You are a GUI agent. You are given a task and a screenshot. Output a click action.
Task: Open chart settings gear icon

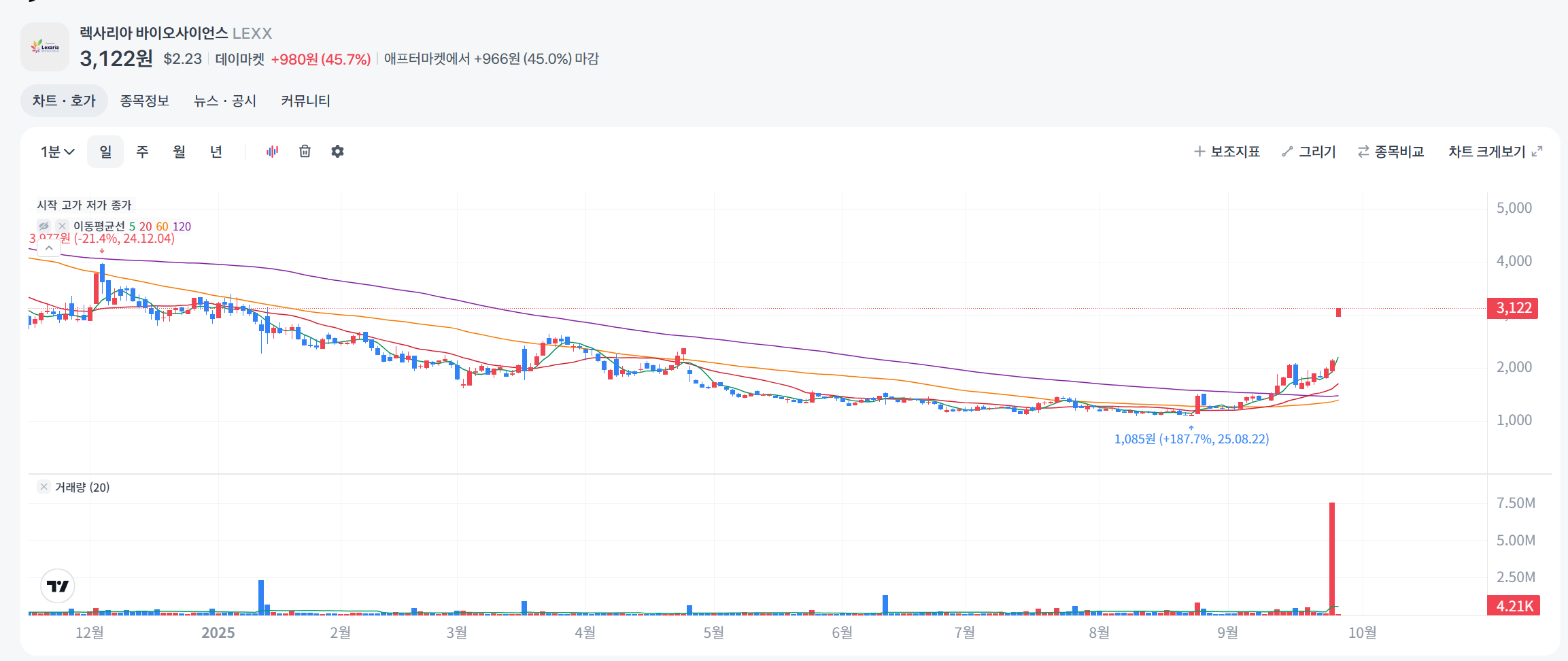(x=337, y=152)
